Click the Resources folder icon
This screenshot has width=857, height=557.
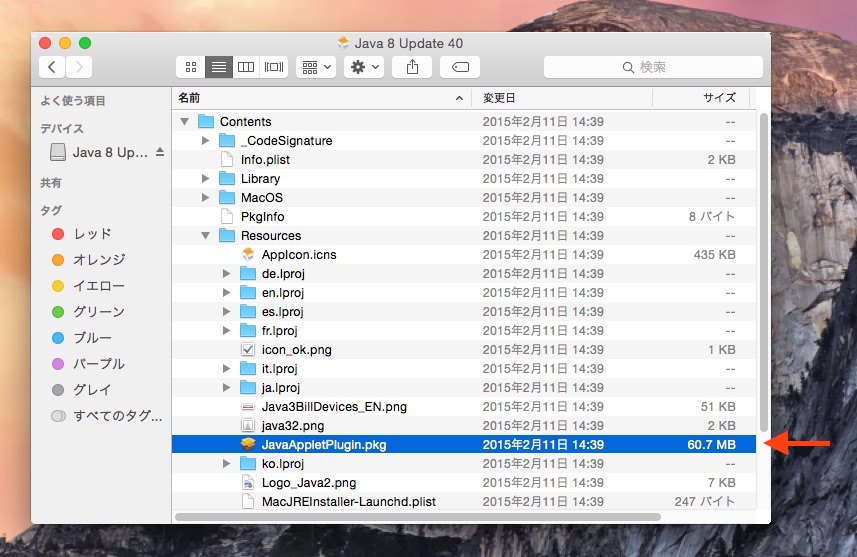tap(227, 236)
